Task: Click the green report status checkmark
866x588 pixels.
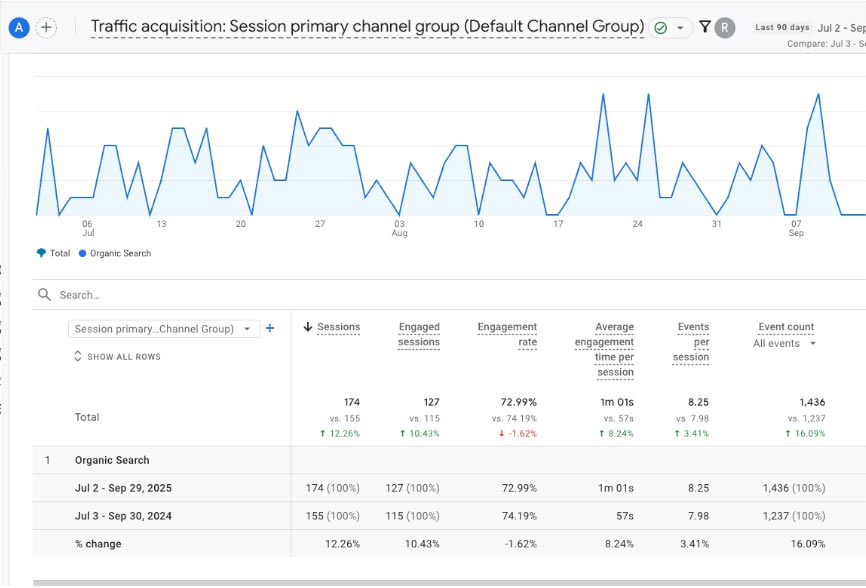Action: (660, 28)
